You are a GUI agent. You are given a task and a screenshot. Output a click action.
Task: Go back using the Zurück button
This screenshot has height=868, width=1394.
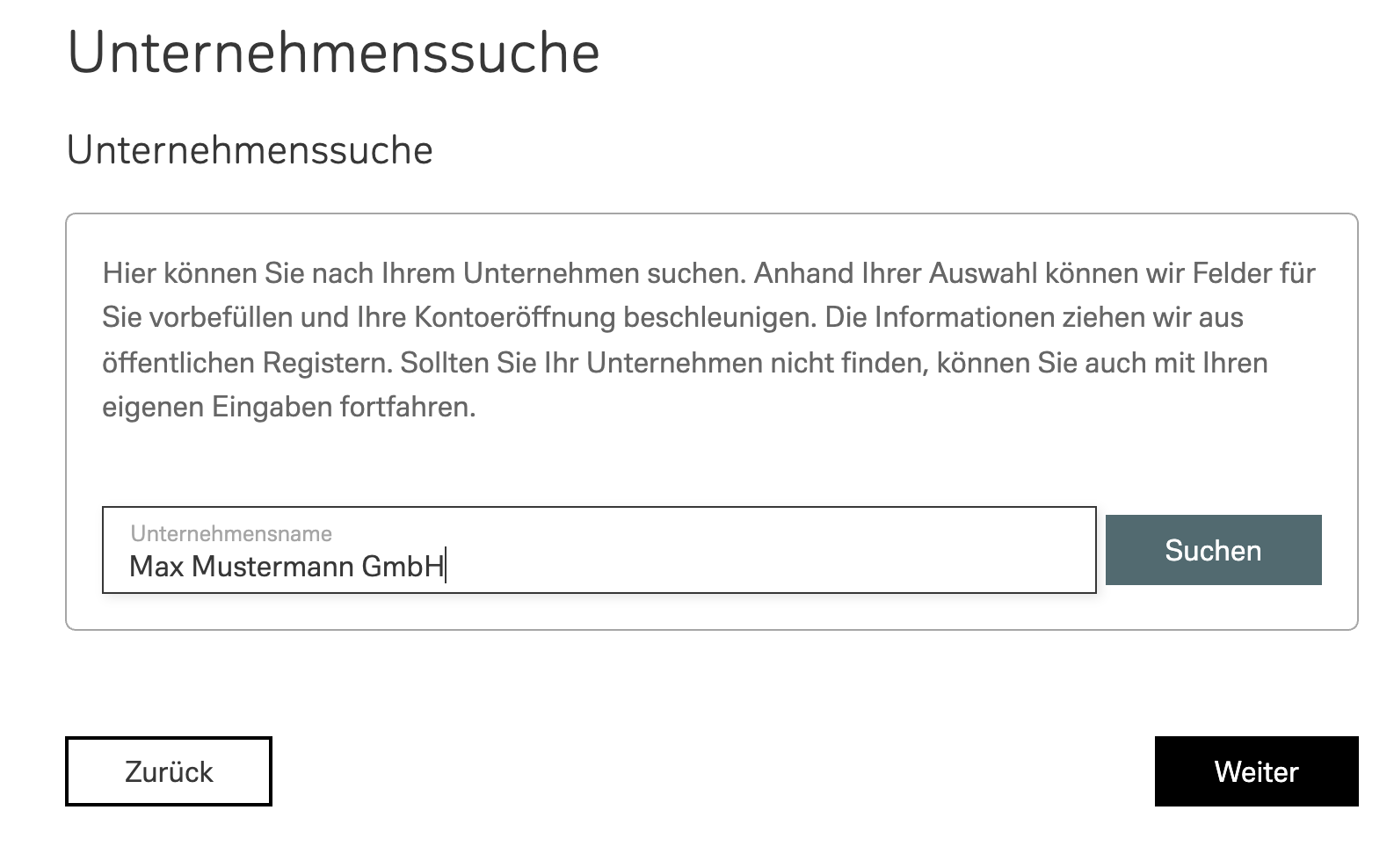pos(169,771)
